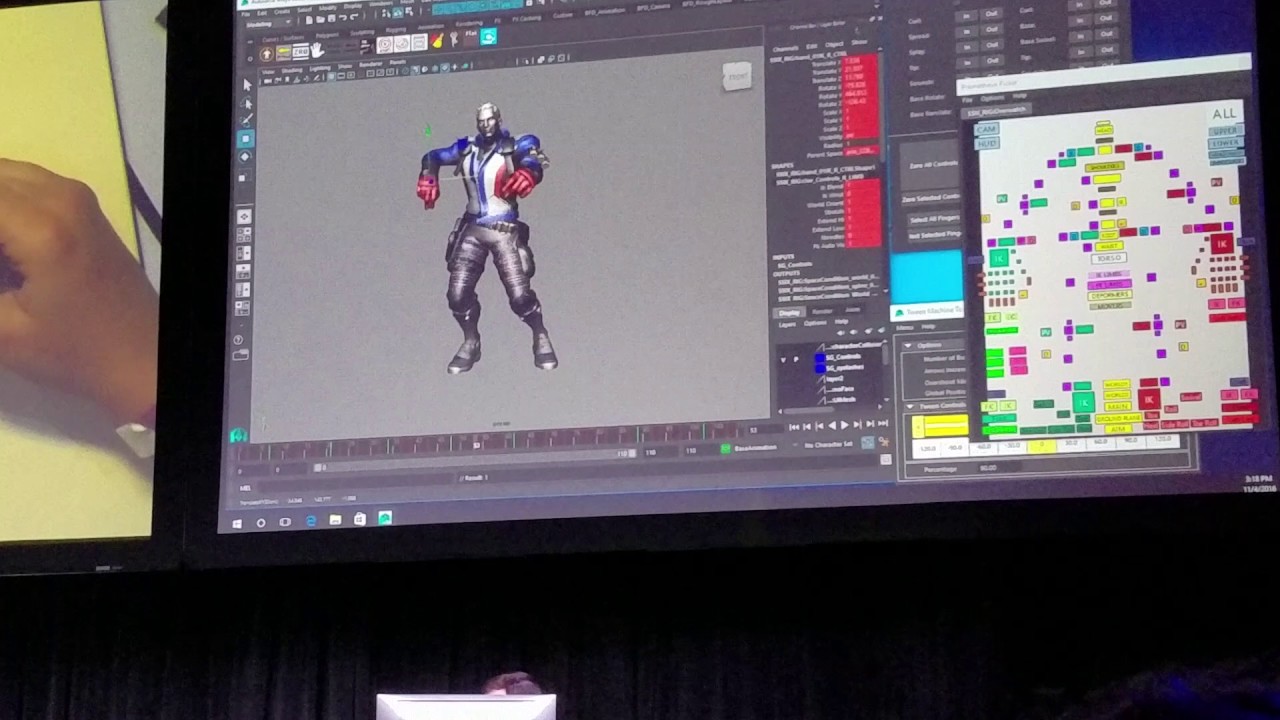
Task: Select the TORSO control in picker
Action: coord(1108,258)
